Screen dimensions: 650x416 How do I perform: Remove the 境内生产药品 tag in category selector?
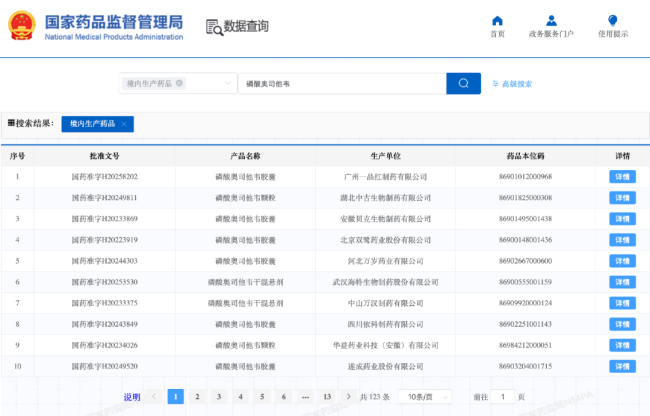(x=180, y=83)
